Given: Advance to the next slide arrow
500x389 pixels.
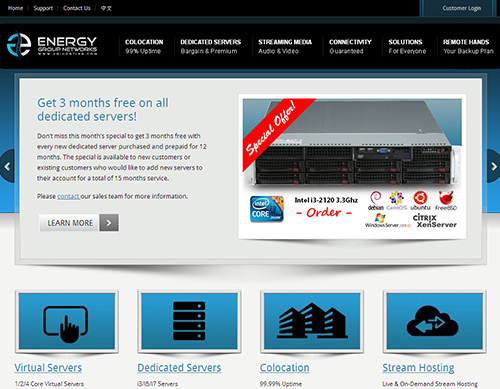Looking at the screenshot, I should [x=494, y=166].
